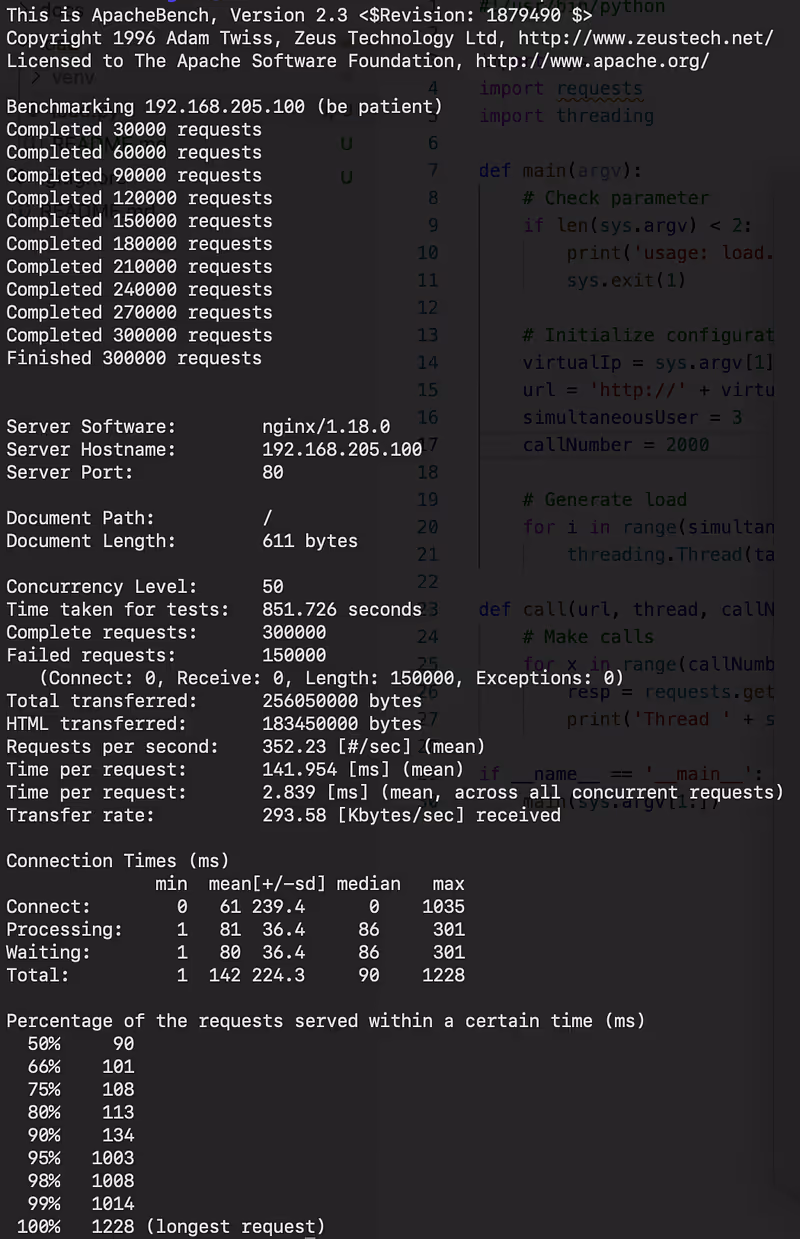Click the Document Length 611 bytes value
This screenshot has height=1239, width=800.
click(310, 541)
